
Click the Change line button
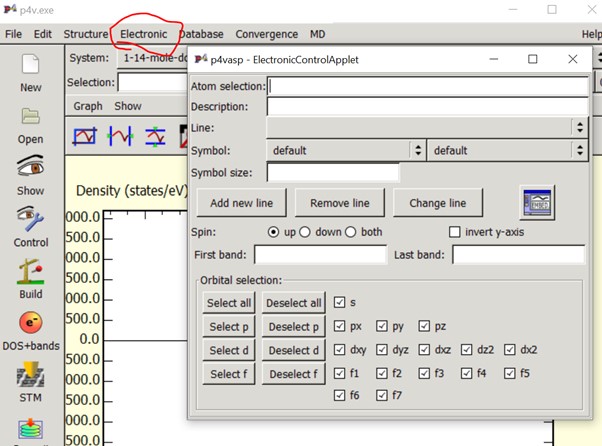(x=438, y=203)
